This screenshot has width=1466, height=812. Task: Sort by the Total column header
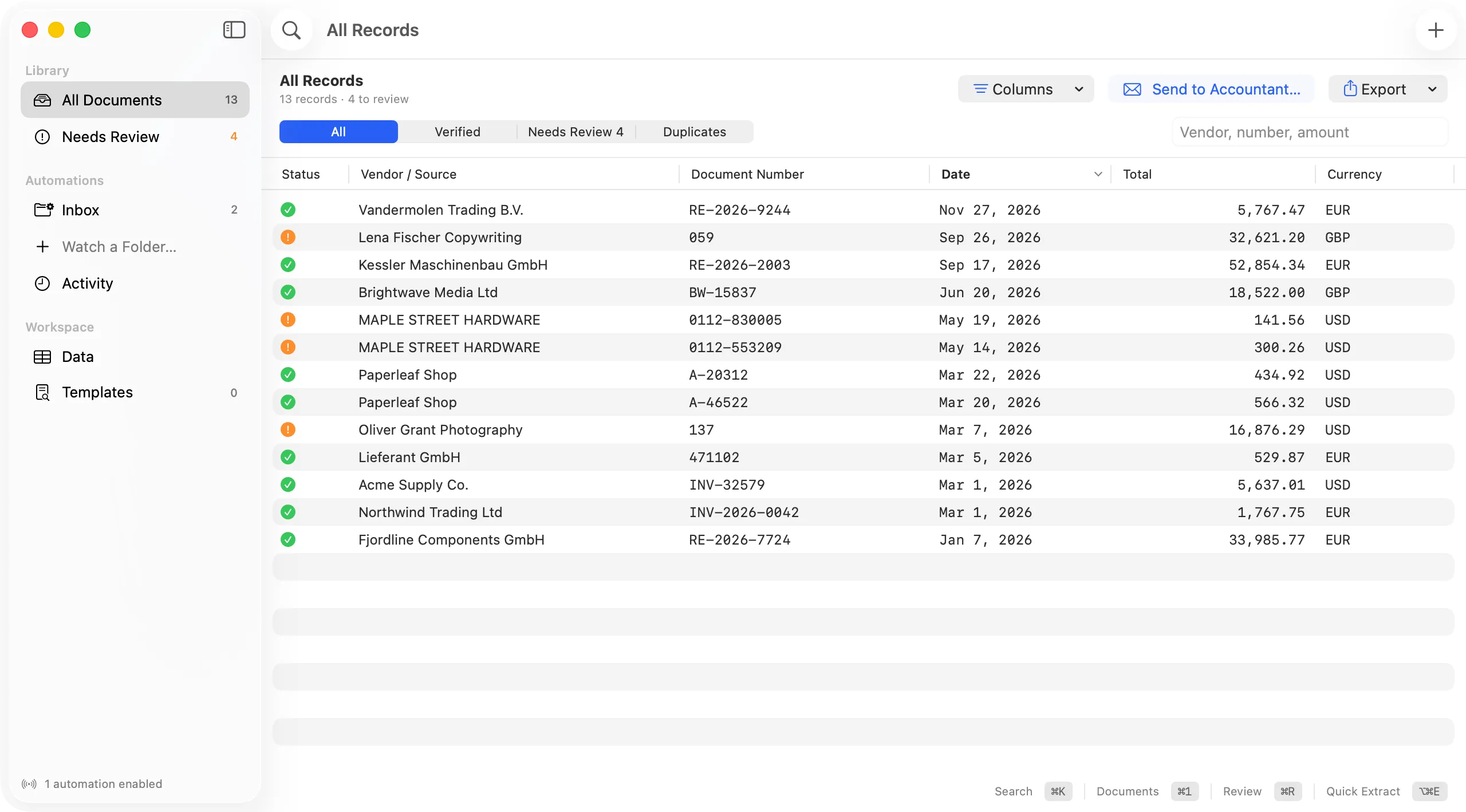[x=1137, y=174]
